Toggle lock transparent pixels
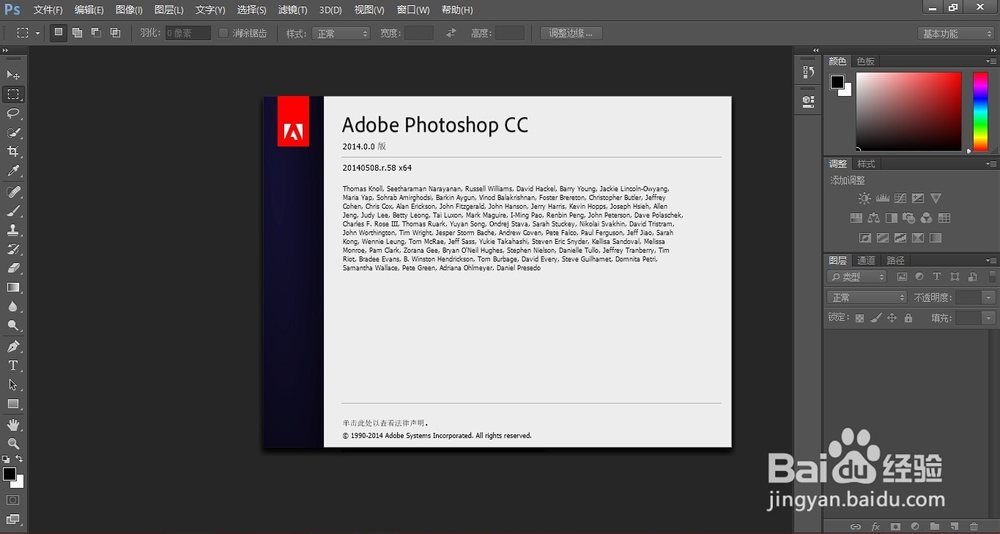Screen dimensions: 1000x534 (860, 318)
